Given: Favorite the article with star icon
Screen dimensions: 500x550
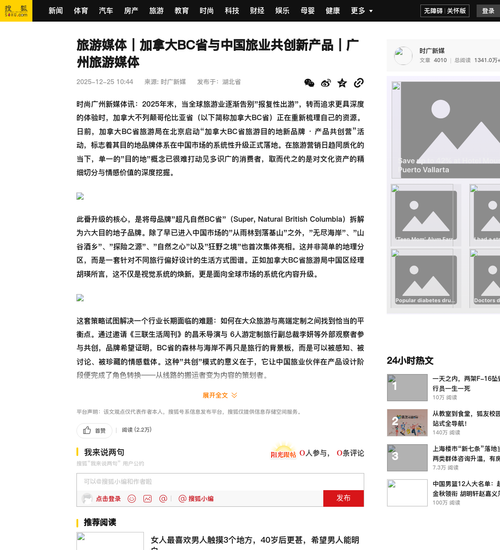Looking at the screenshot, I should (x=342, y=83).
